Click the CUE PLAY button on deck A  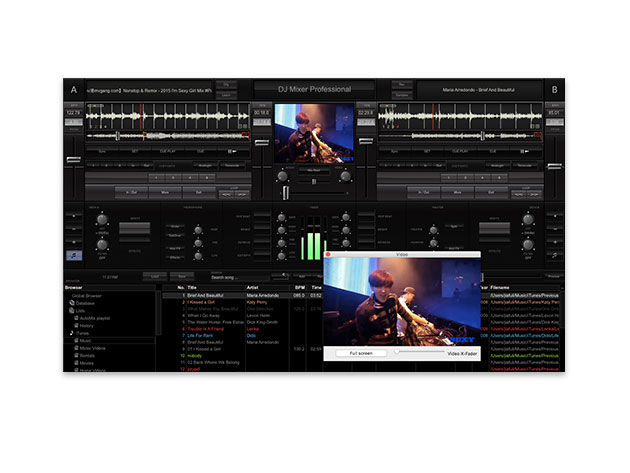coord(168,152)
